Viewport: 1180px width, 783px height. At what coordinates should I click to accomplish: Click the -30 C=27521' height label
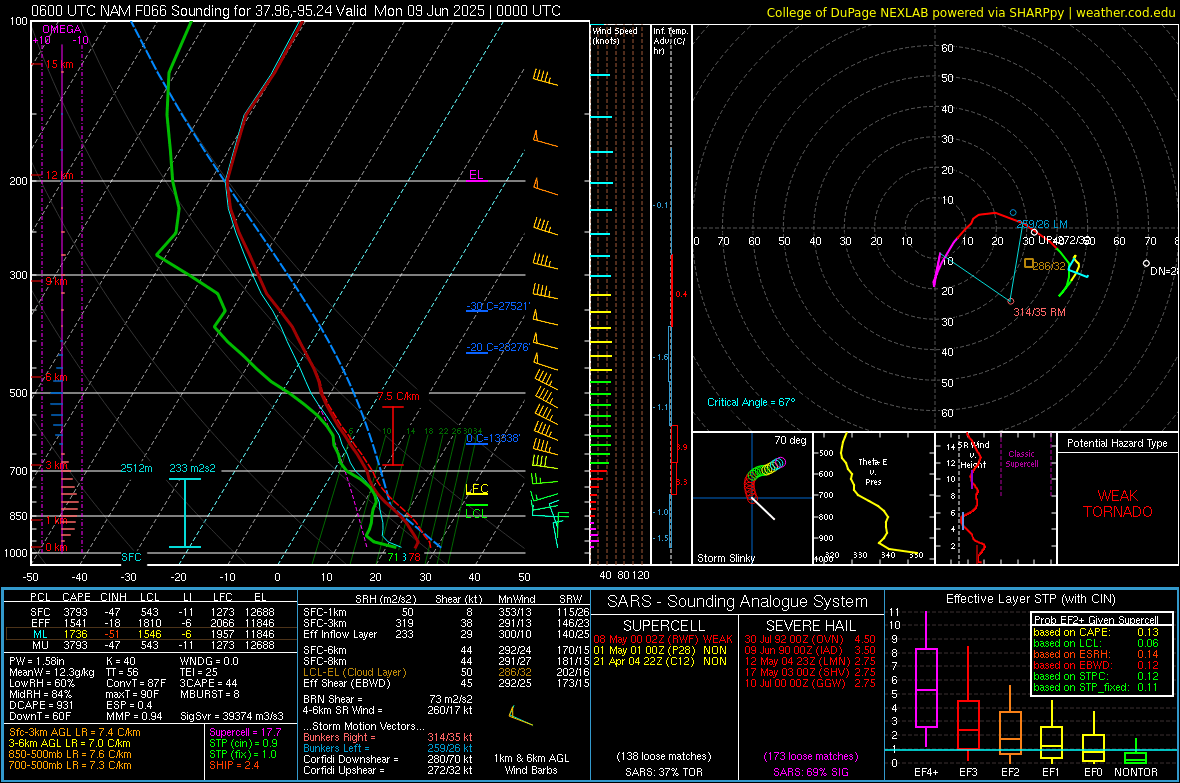(498, 306)
